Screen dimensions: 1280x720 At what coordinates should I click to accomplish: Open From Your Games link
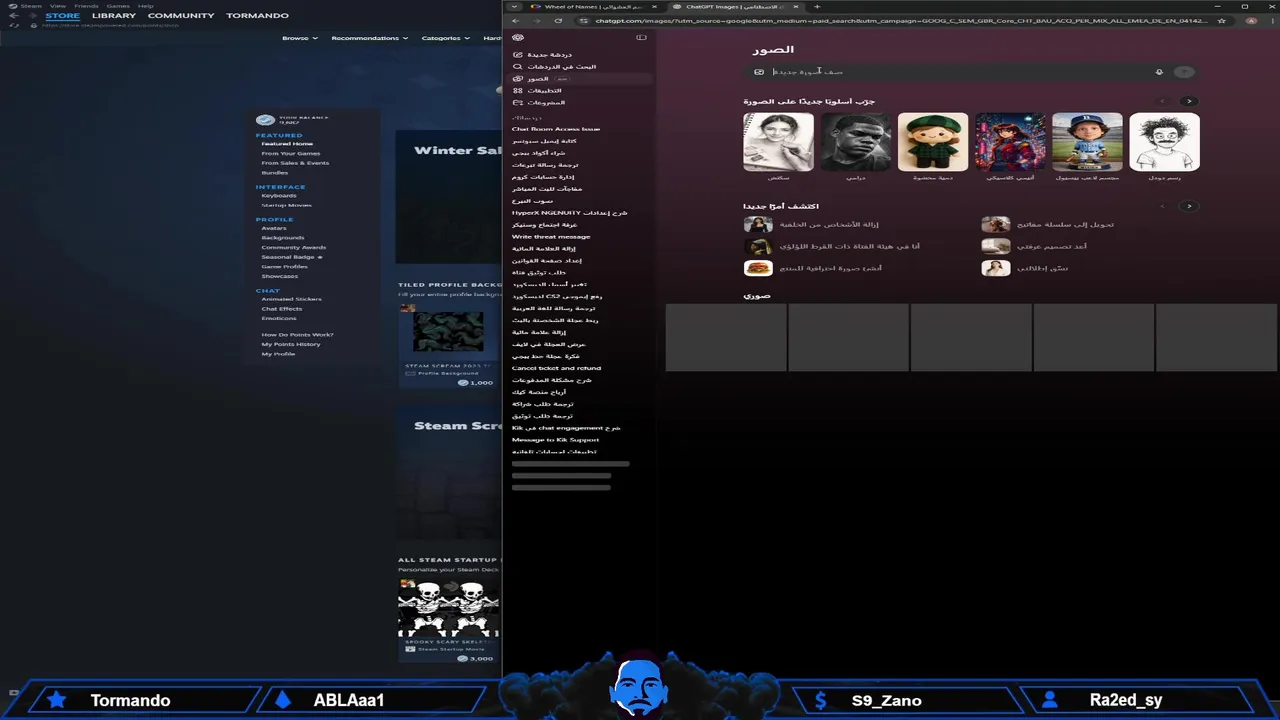291,153
